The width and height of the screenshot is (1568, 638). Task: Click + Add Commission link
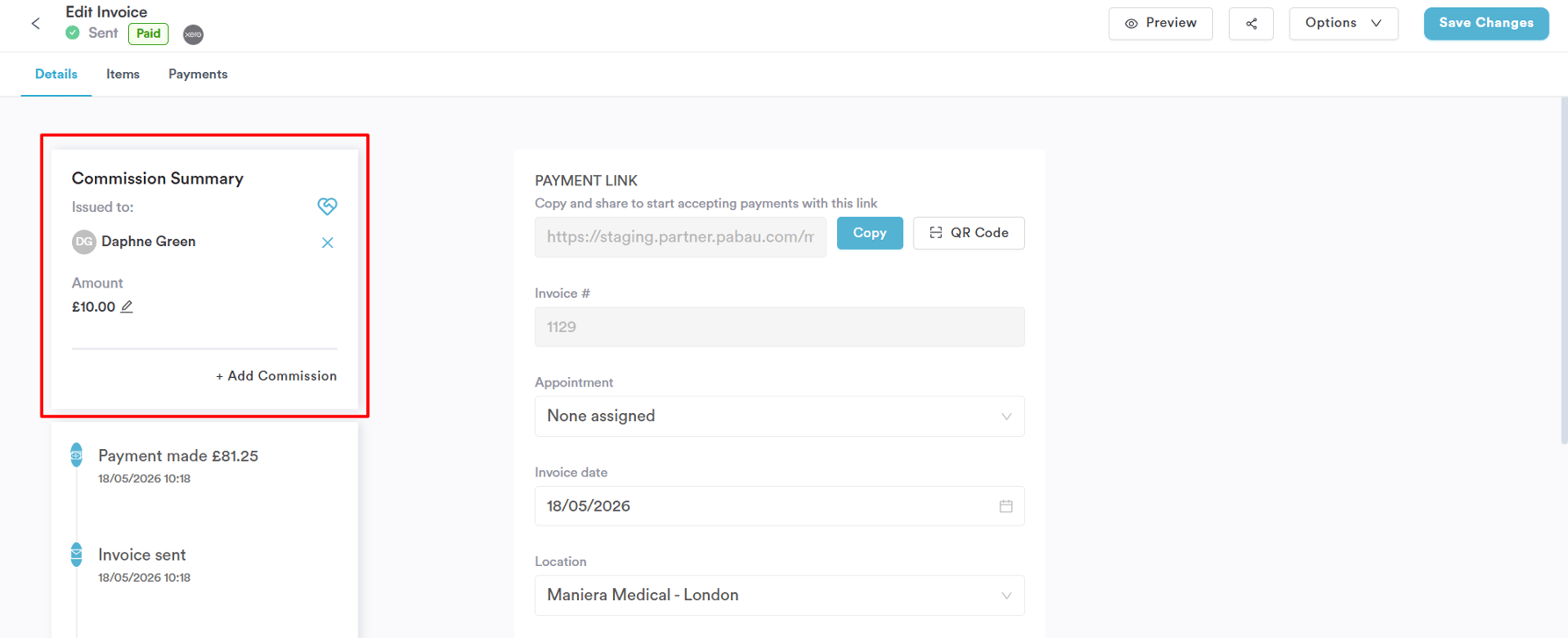pos(277,376)
